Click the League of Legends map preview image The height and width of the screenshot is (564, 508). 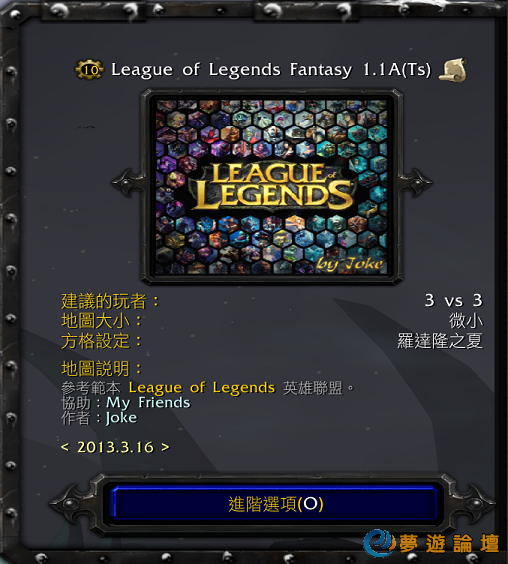click(272, 187)
